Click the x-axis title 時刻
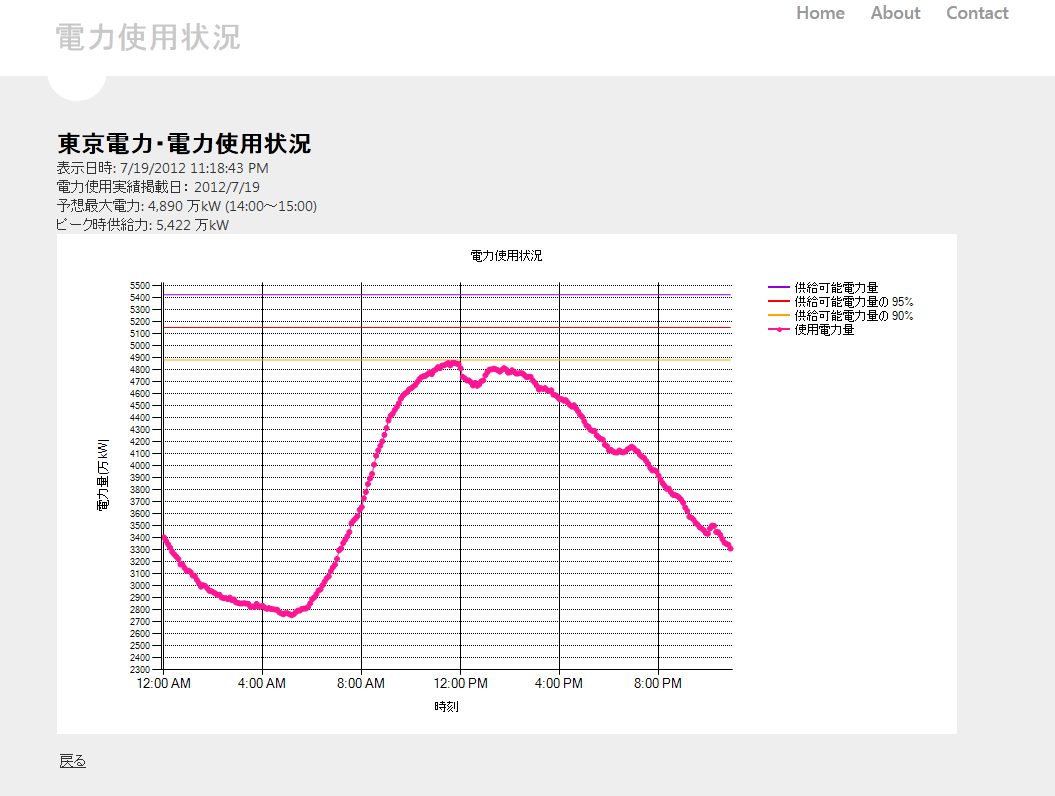 pos(446,707)
